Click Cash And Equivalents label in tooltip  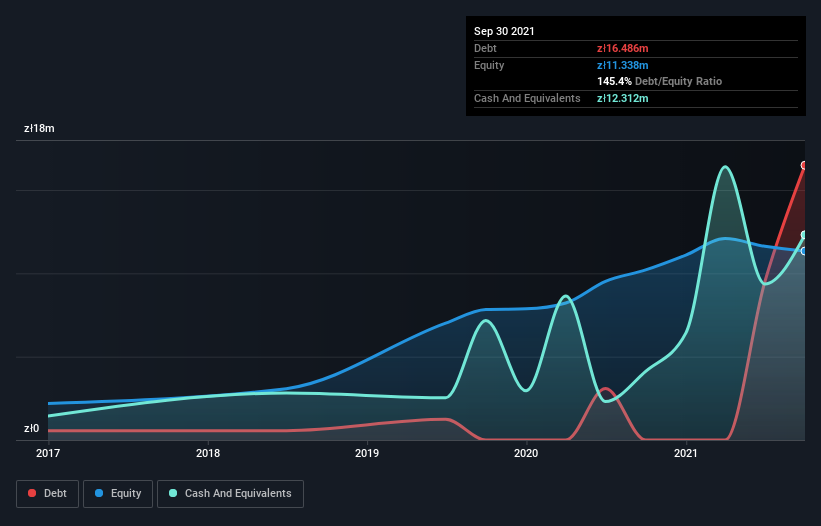(x=527, y=98)
